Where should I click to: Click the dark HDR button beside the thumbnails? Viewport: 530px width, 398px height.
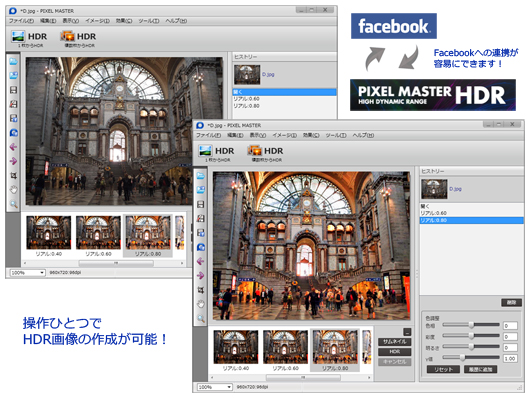[x=394, y=352]
